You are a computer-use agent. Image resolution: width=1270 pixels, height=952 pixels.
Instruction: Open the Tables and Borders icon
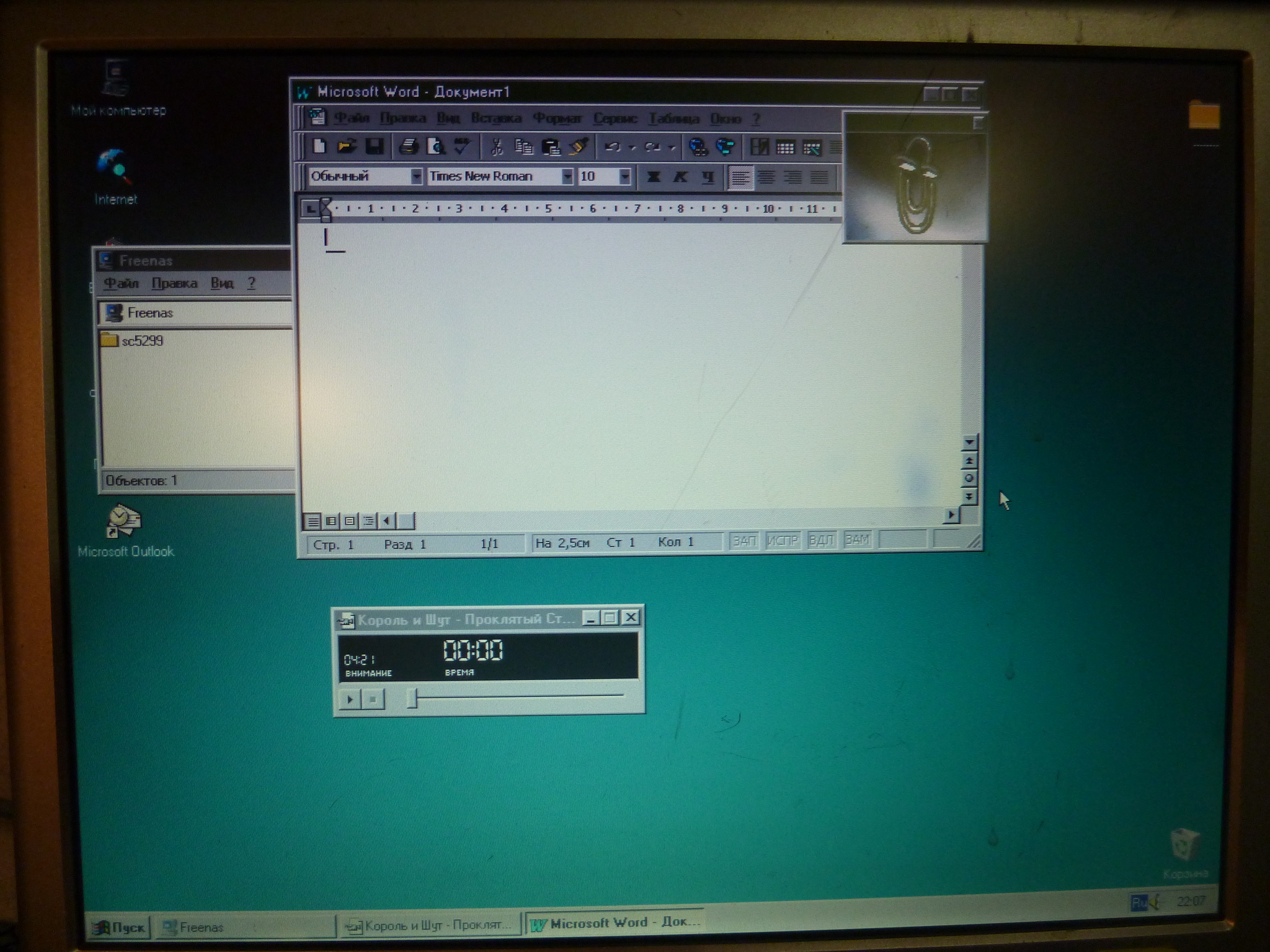tap(759, 147)
